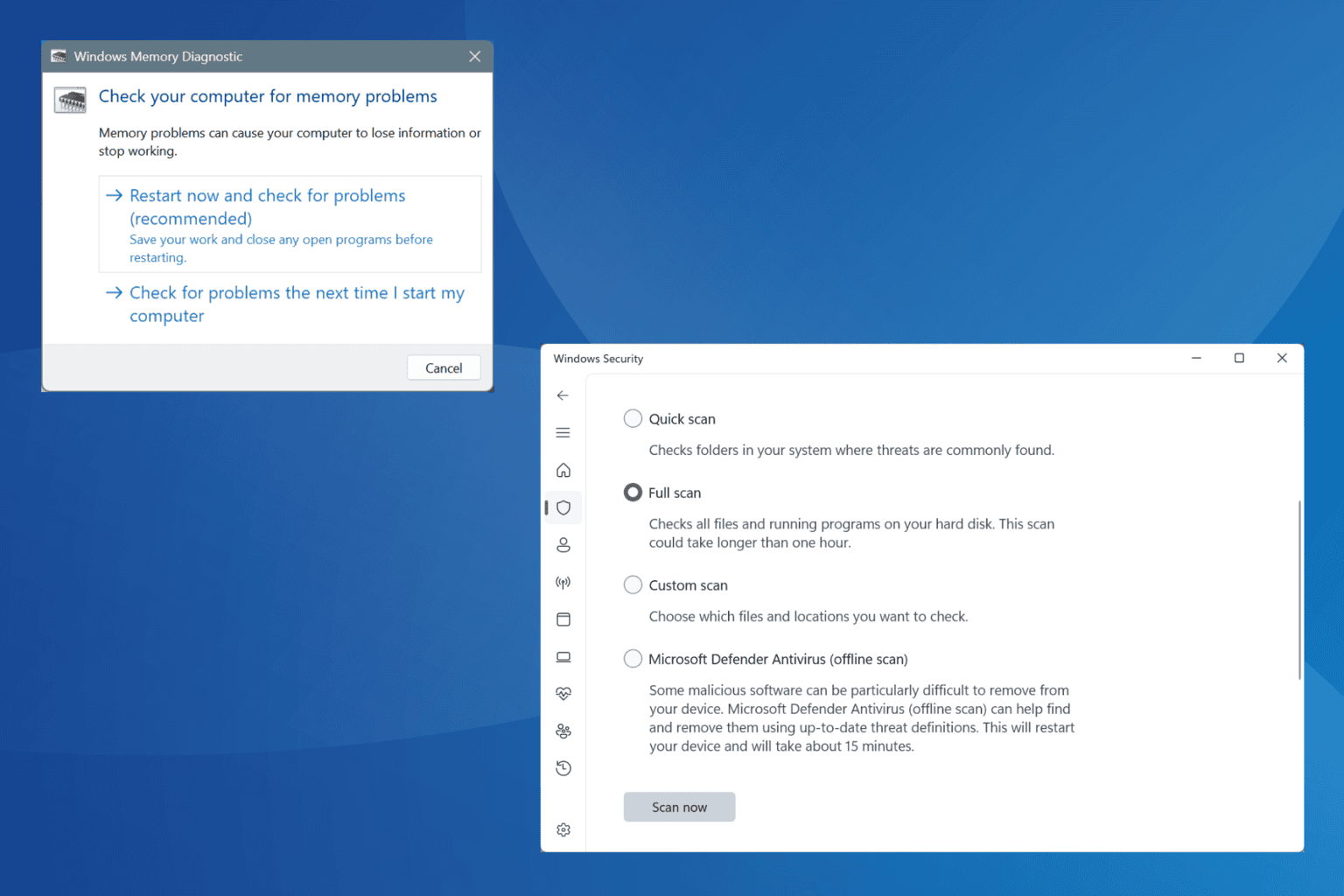
Task: Open Windows Security settings gear
Action: [563, 829]
